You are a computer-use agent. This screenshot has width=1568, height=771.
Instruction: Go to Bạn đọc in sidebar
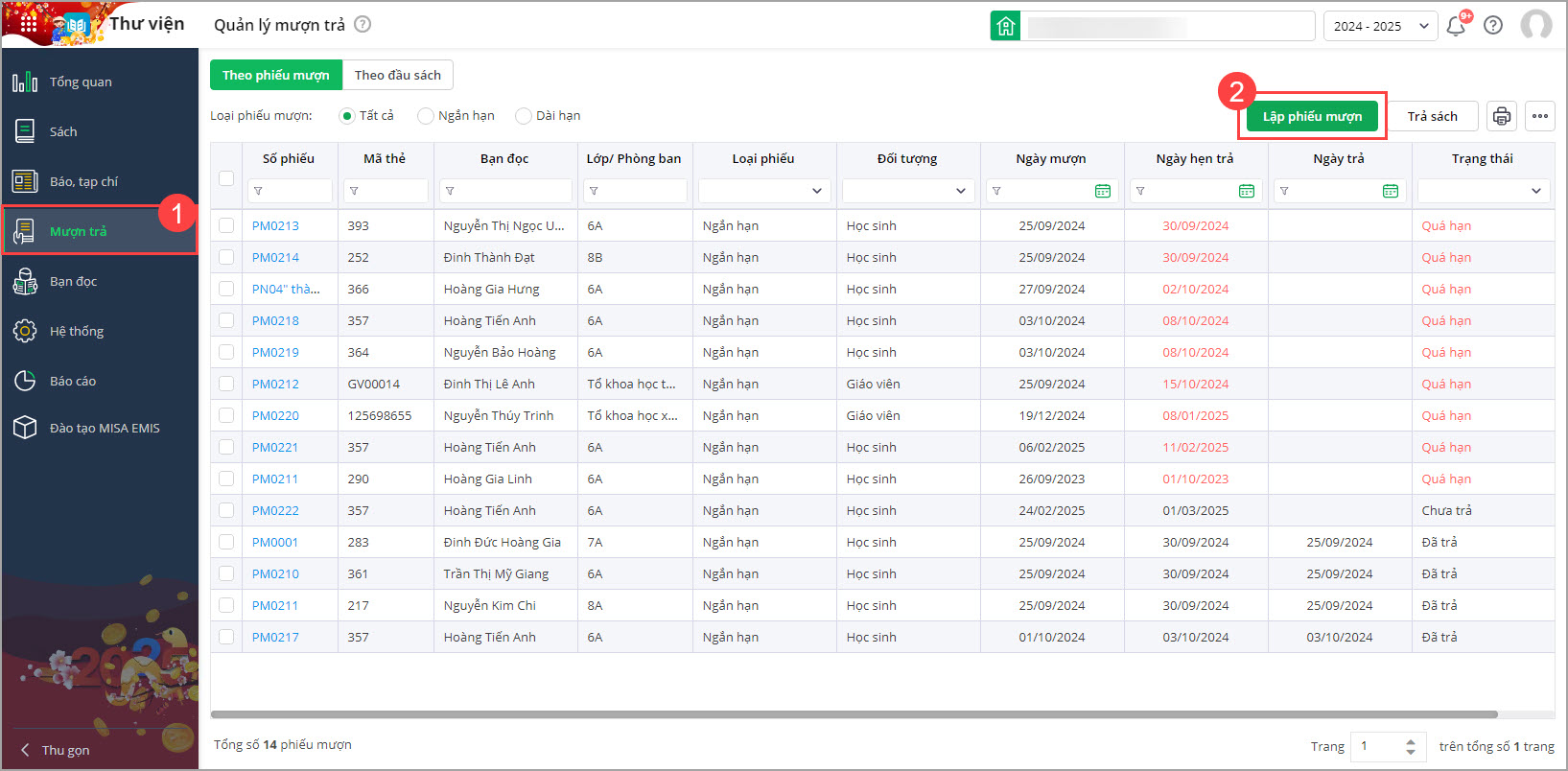(73, 281)
